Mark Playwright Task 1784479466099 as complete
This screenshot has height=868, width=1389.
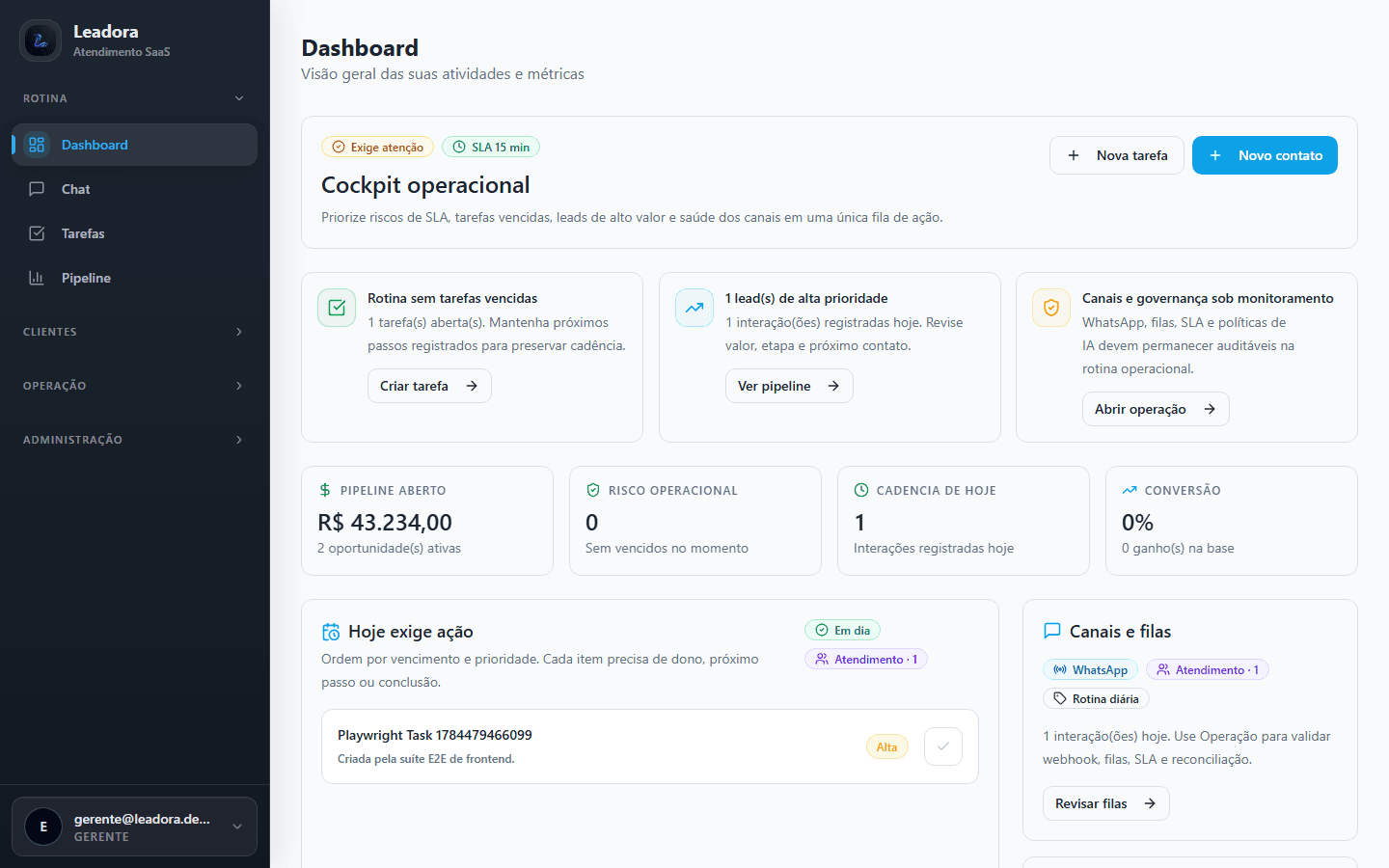point(943,746)
